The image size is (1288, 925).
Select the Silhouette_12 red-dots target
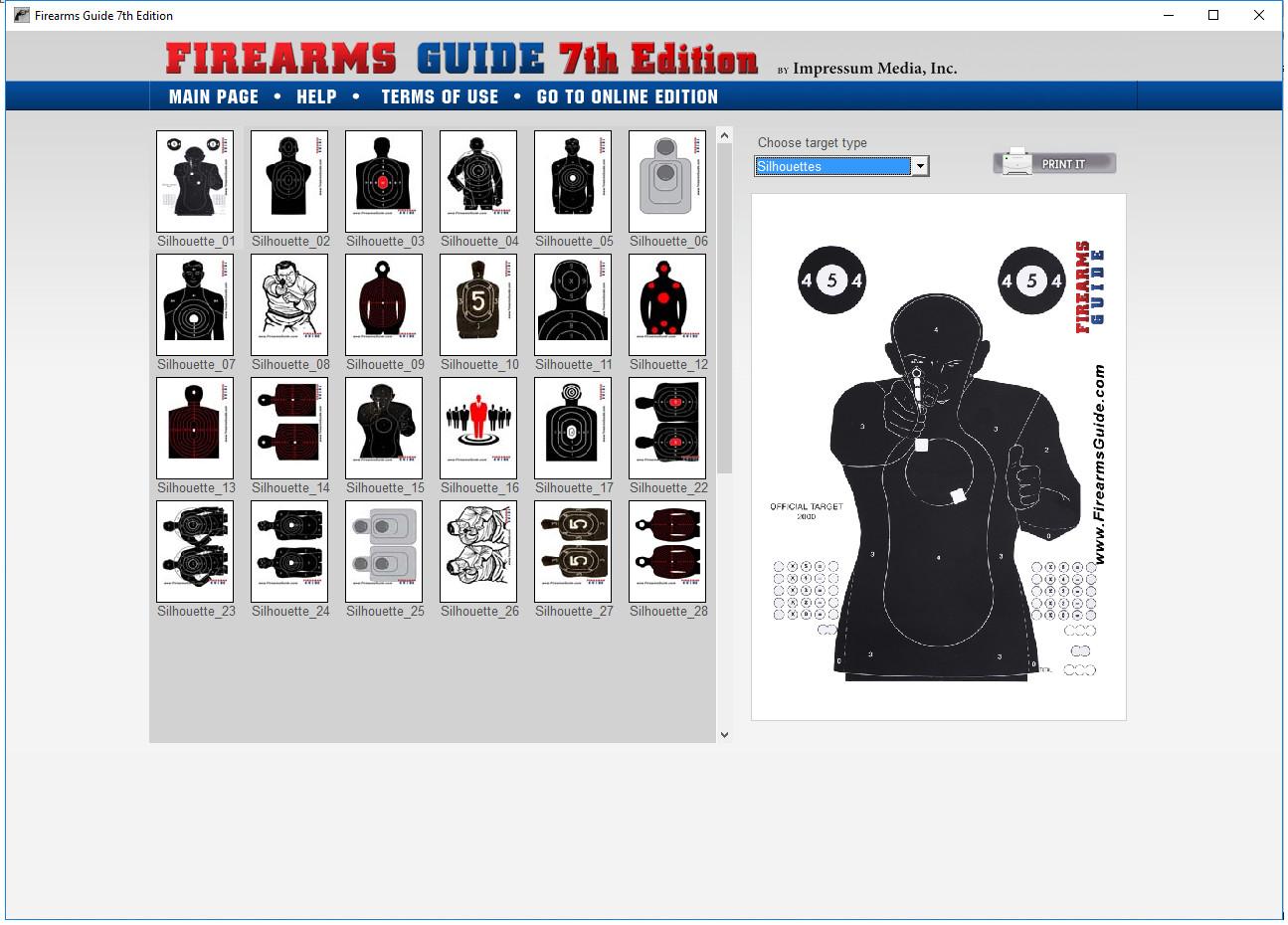pyautogui.click(x=667, y=305)
